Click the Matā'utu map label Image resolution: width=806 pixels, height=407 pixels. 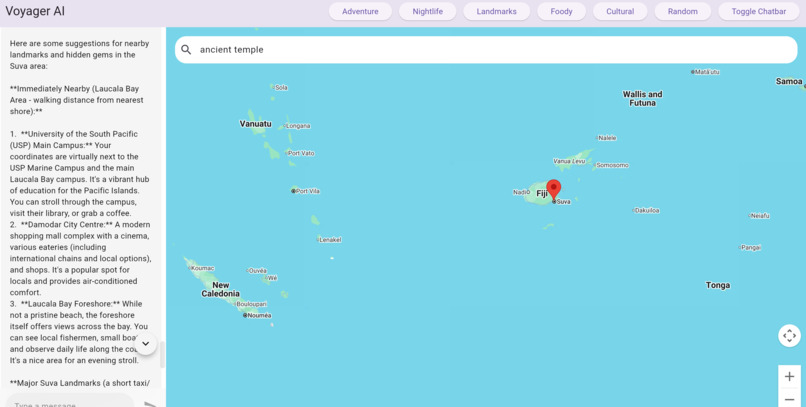706,72
